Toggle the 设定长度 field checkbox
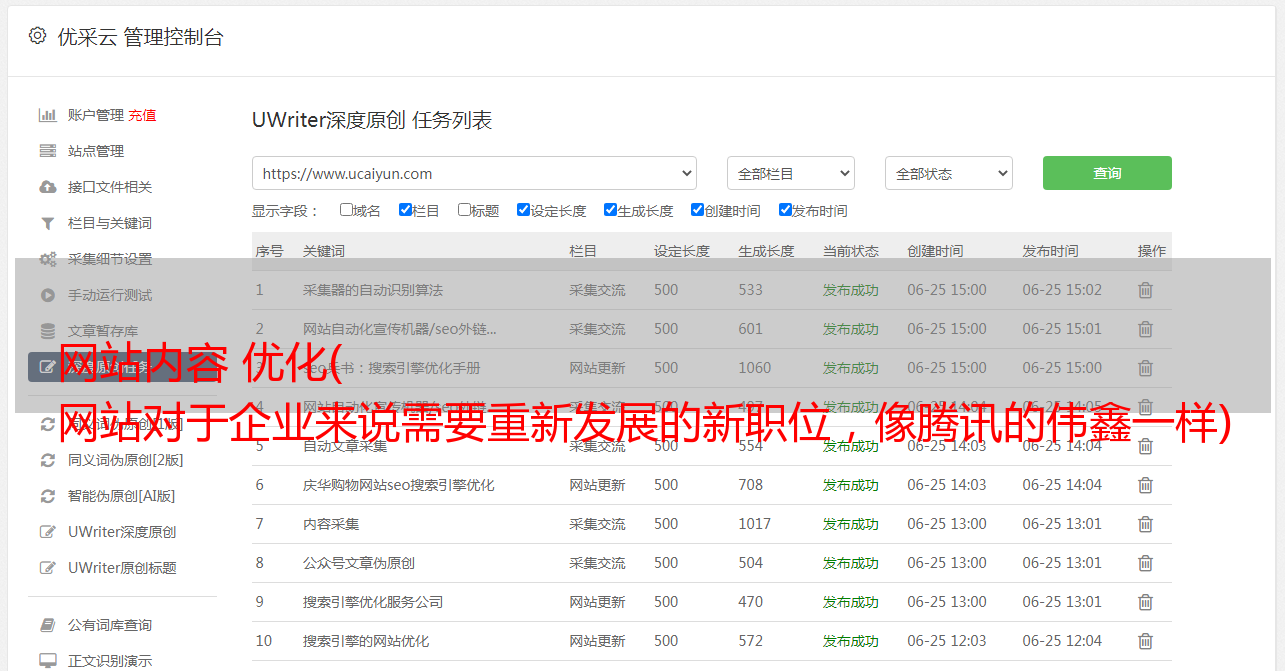The image size is (1285, 671). click(523, 210)
